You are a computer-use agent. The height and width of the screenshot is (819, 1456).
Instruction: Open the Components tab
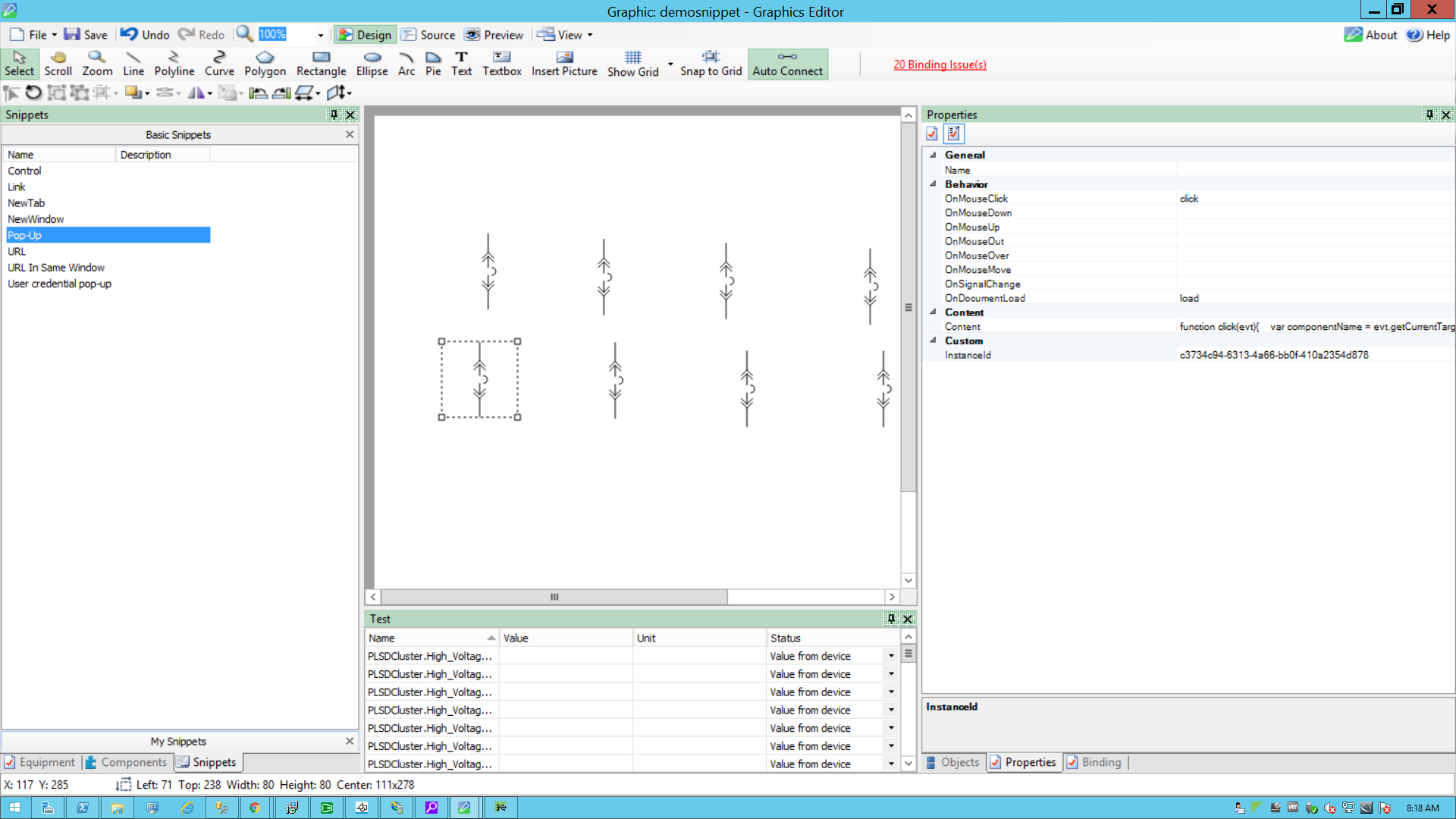tap(126, 762)
